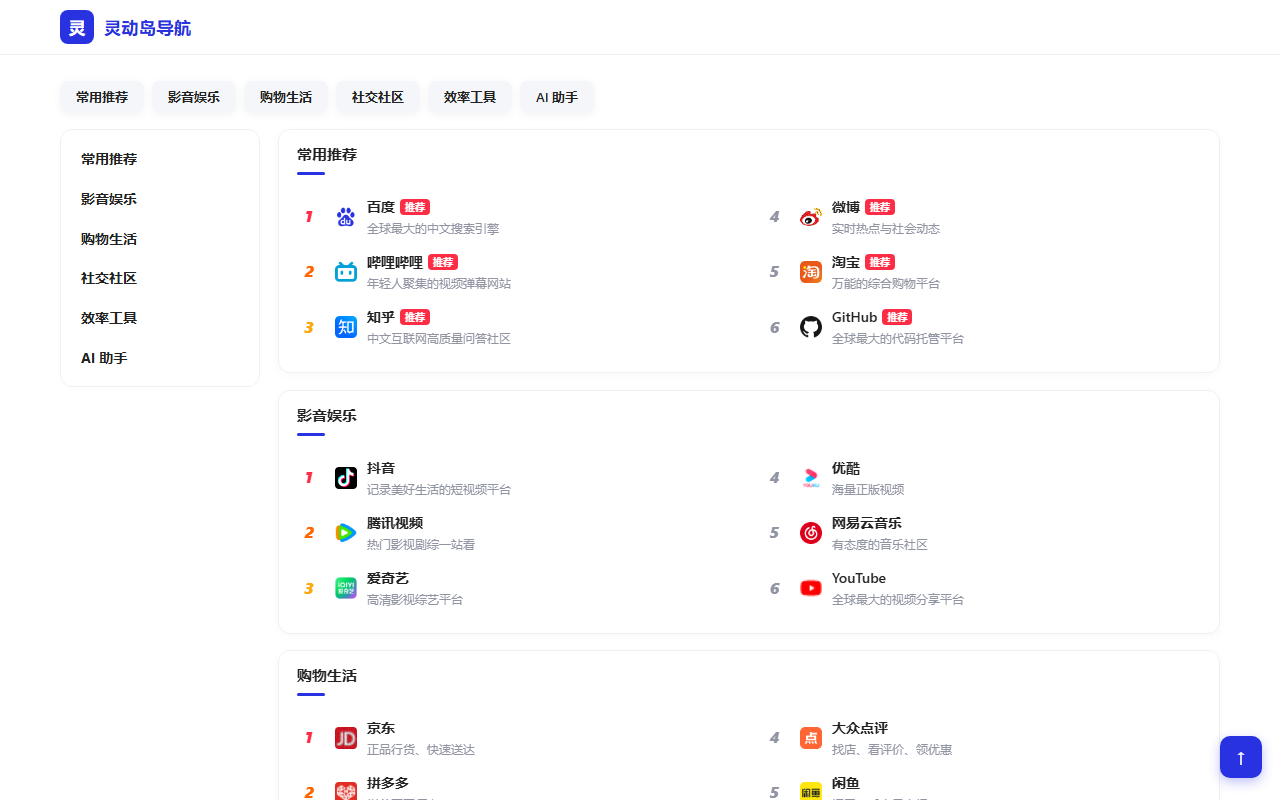Click the 灵动岛导航 logo icon
Viewport: 1280px width, 800px height.
click(77, 27)
